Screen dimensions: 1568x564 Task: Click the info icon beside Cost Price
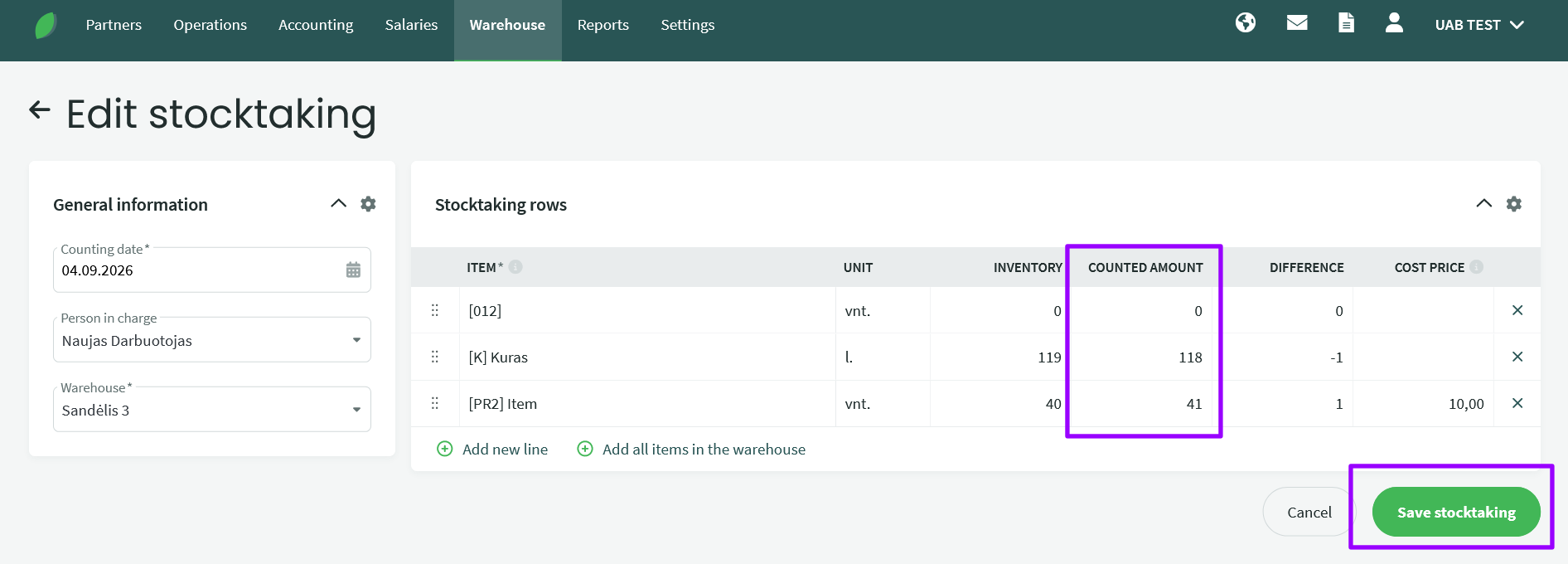[1477, 266]
